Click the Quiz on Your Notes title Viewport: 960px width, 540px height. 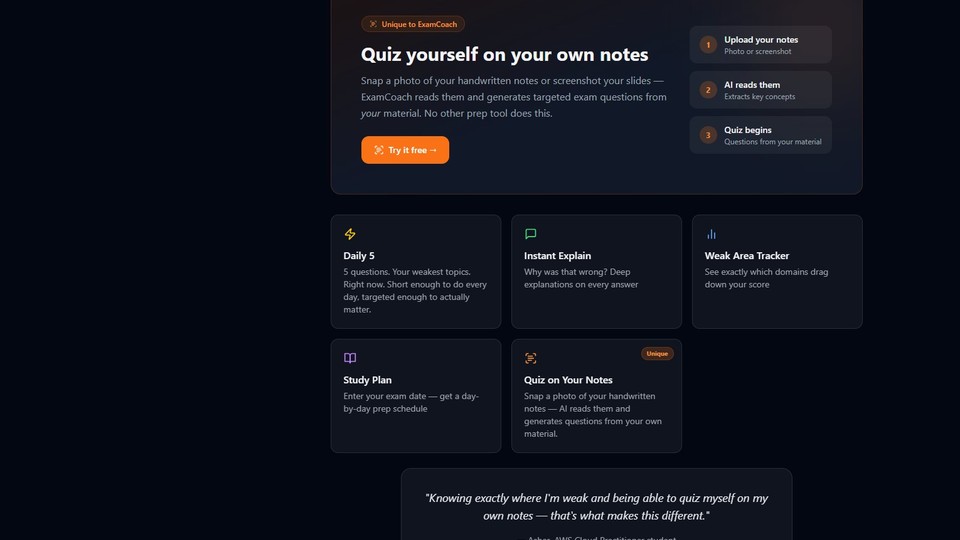click(568, 380)
